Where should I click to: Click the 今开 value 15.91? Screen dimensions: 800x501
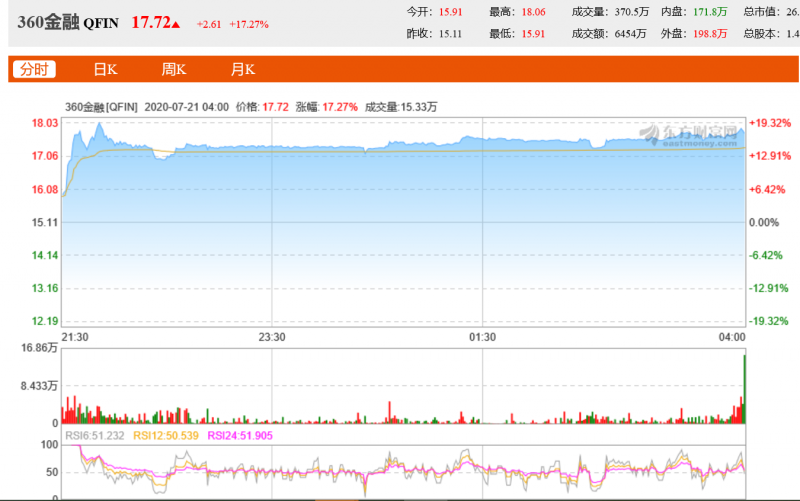click(x=451, y=12)
